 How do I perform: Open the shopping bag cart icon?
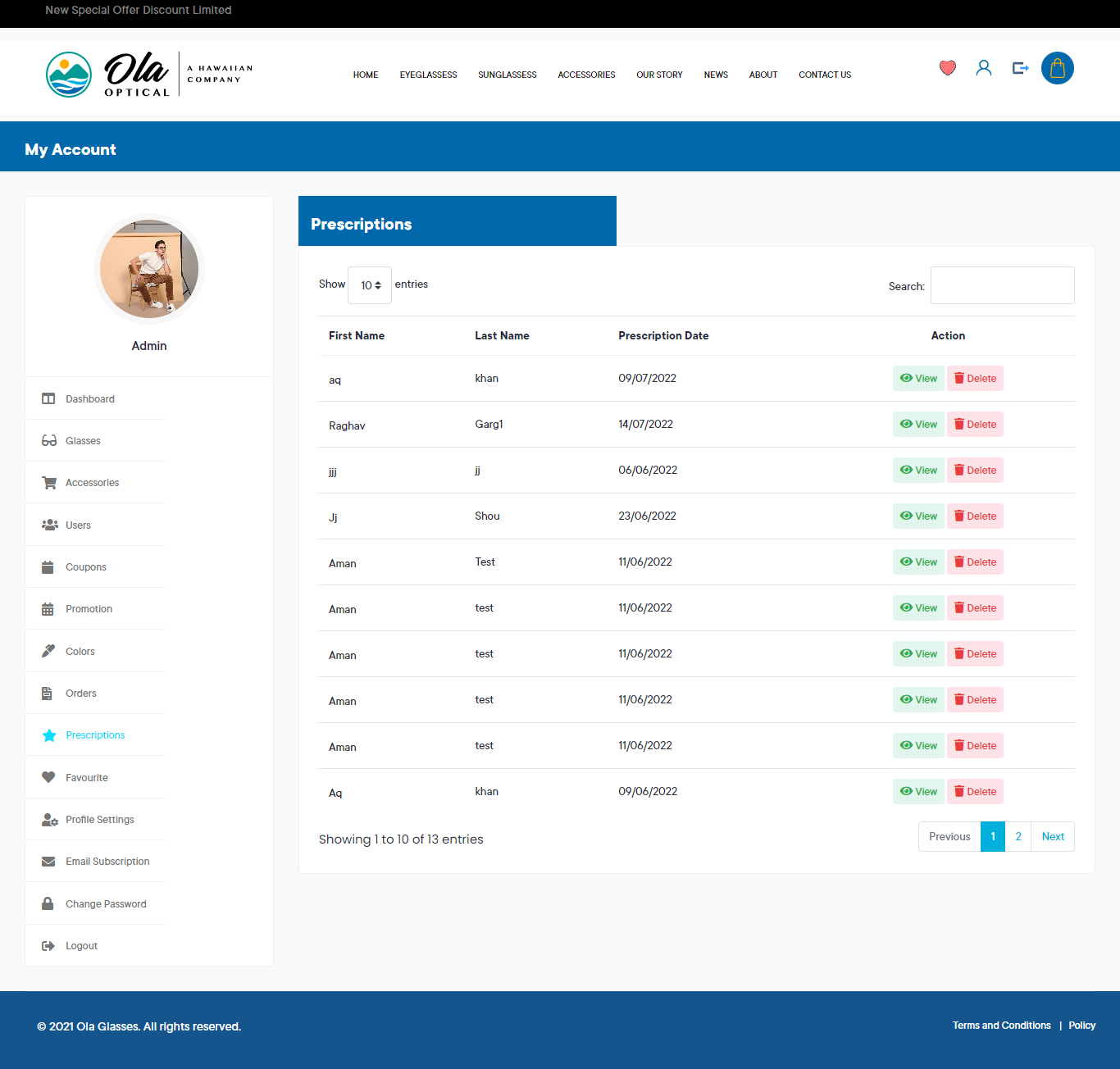point(1058,68)
